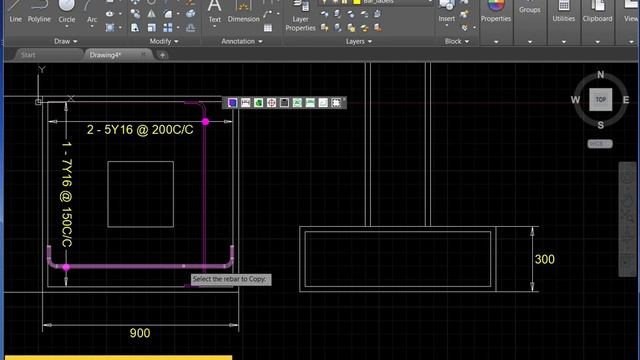Screen dimensions: 640x360
Task: Select the Polyline draw tool
Action: (x=39, y=11)
